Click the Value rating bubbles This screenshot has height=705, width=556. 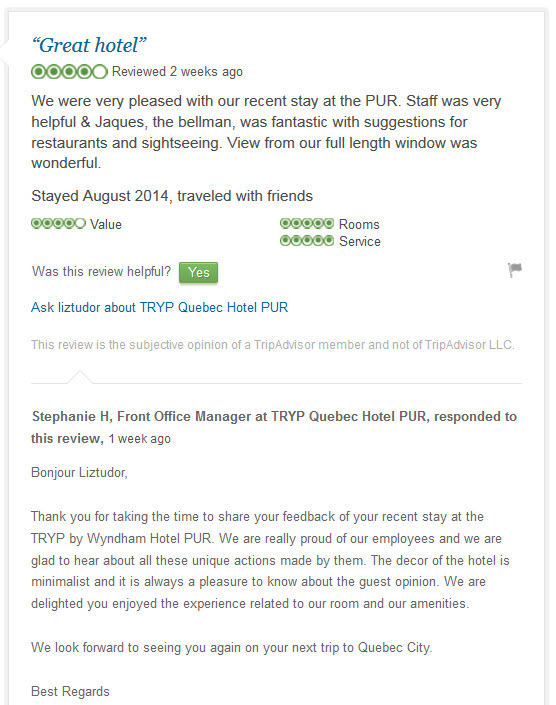point(58,223)
